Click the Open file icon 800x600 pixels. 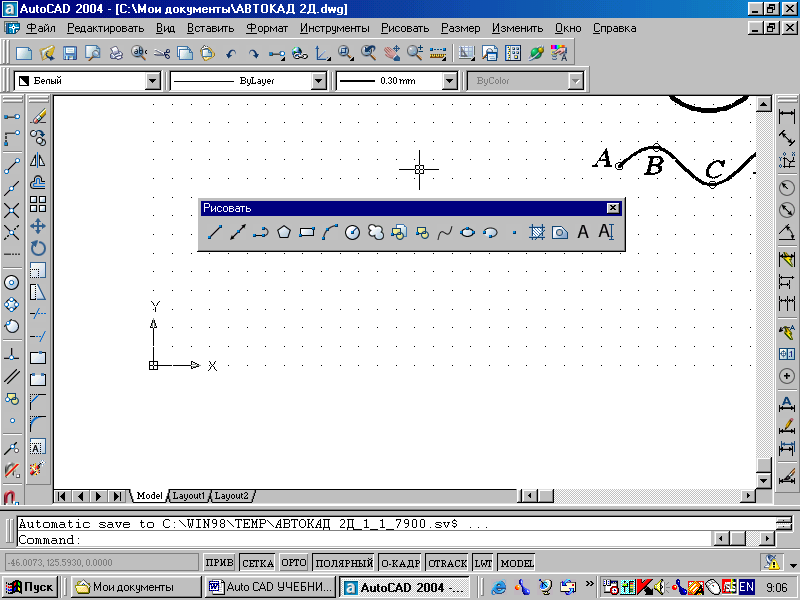point(47,53)
